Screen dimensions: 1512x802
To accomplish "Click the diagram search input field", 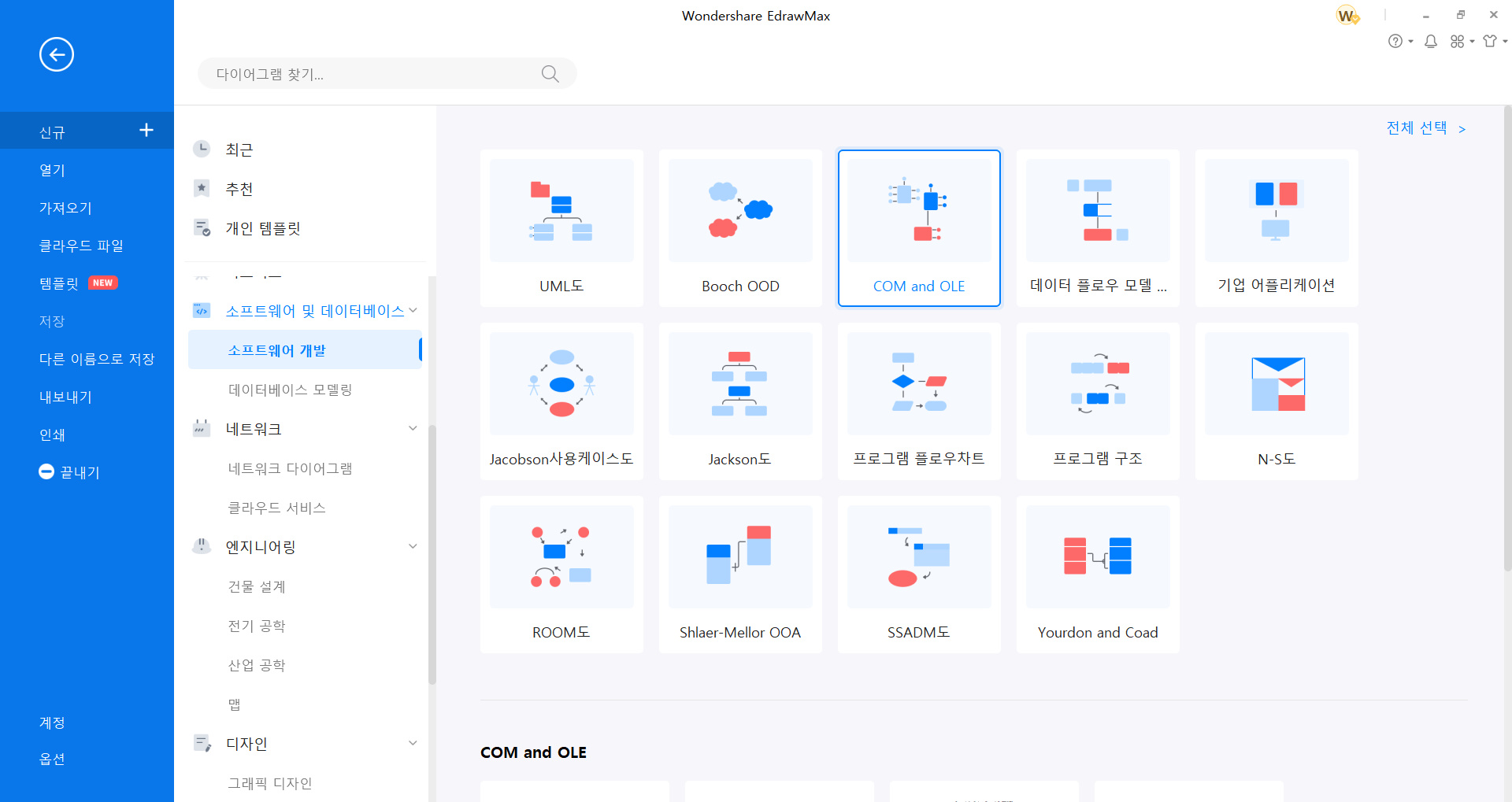I will 370,74.
